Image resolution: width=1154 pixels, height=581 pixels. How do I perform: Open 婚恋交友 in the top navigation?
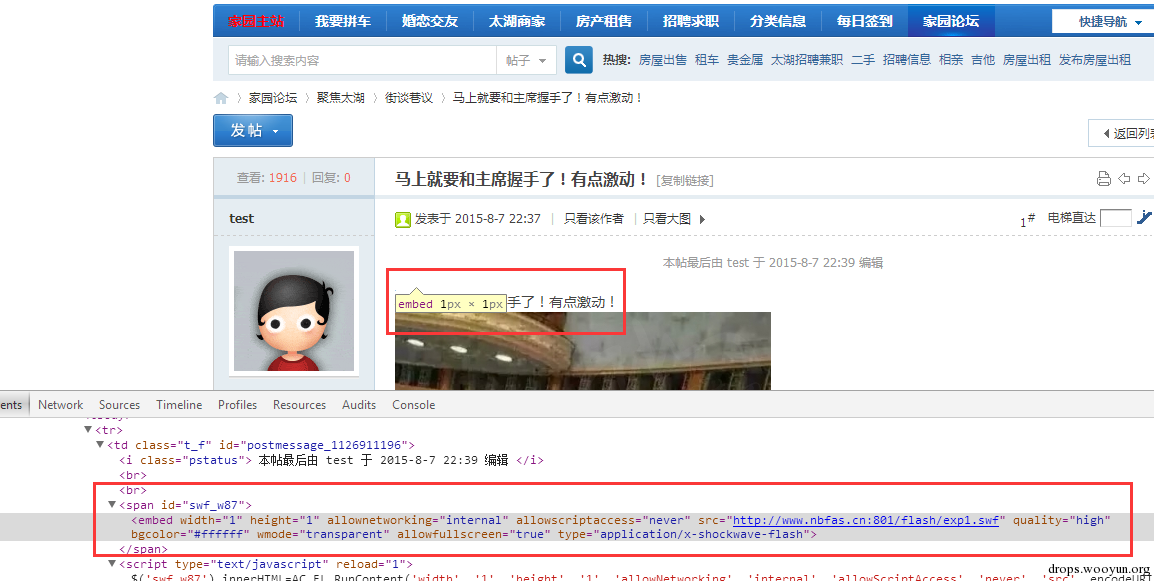[x=430, y=21]
